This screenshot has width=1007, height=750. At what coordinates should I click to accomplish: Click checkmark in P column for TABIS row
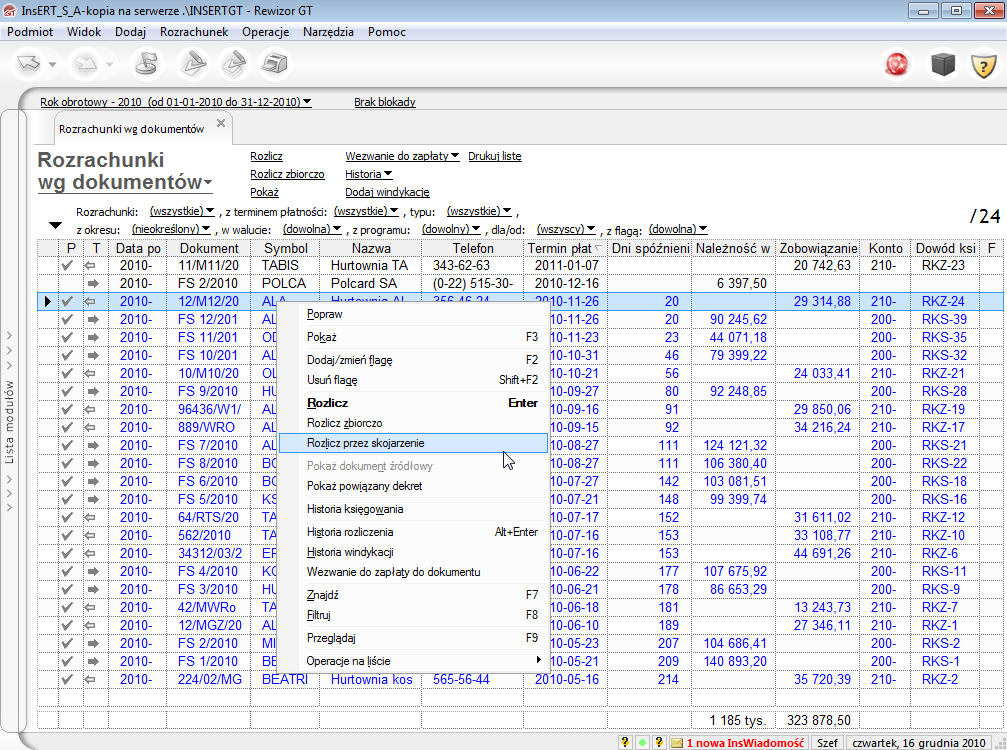(68, 265)
